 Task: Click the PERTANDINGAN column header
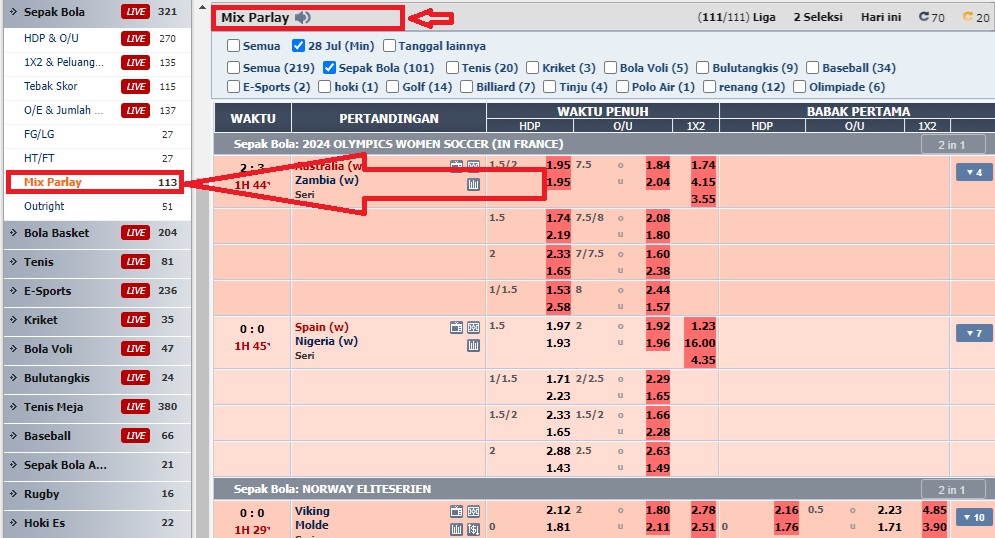tap(389, 119)
